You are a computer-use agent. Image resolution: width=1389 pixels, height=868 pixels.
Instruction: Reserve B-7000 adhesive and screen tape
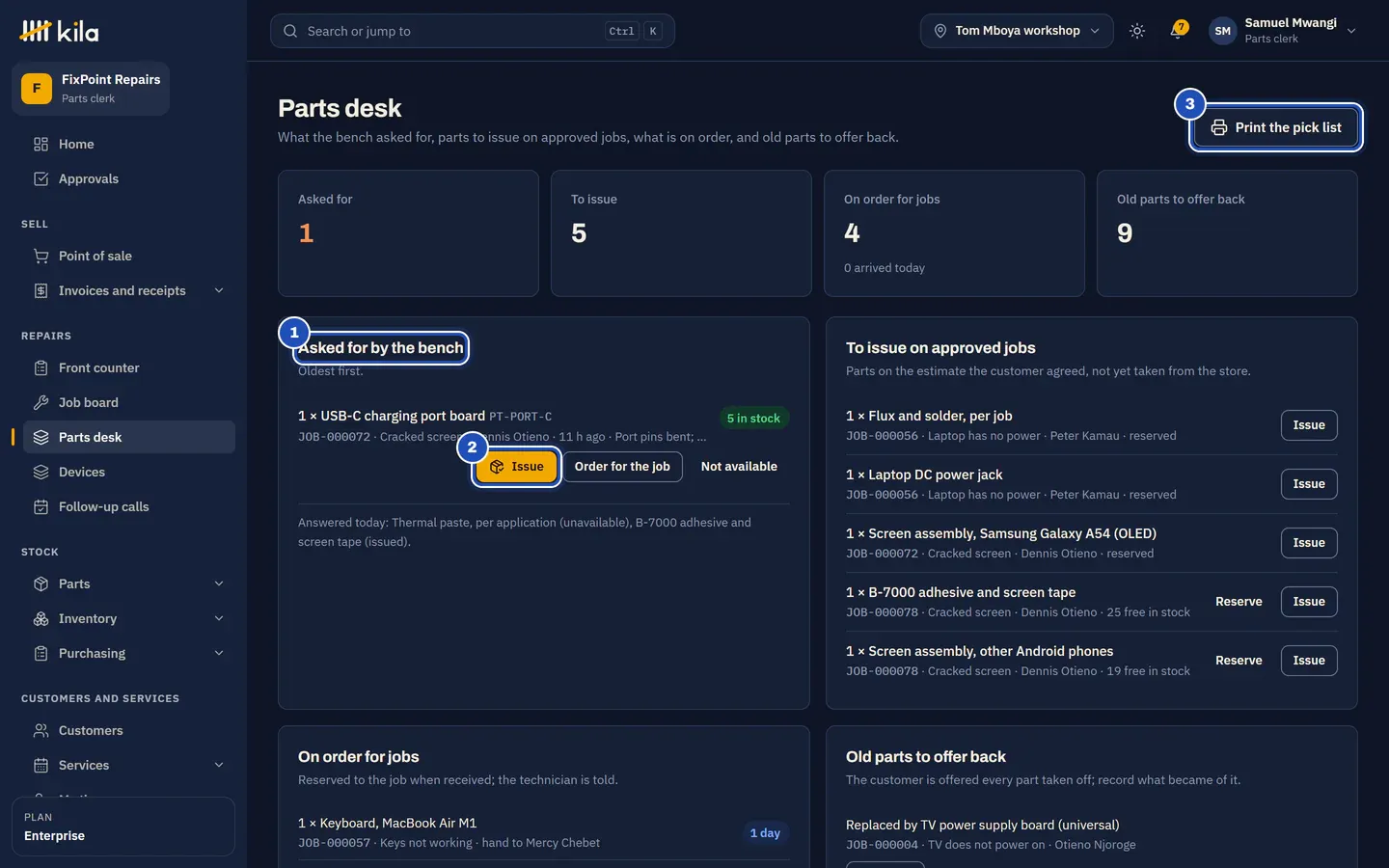1239,602
